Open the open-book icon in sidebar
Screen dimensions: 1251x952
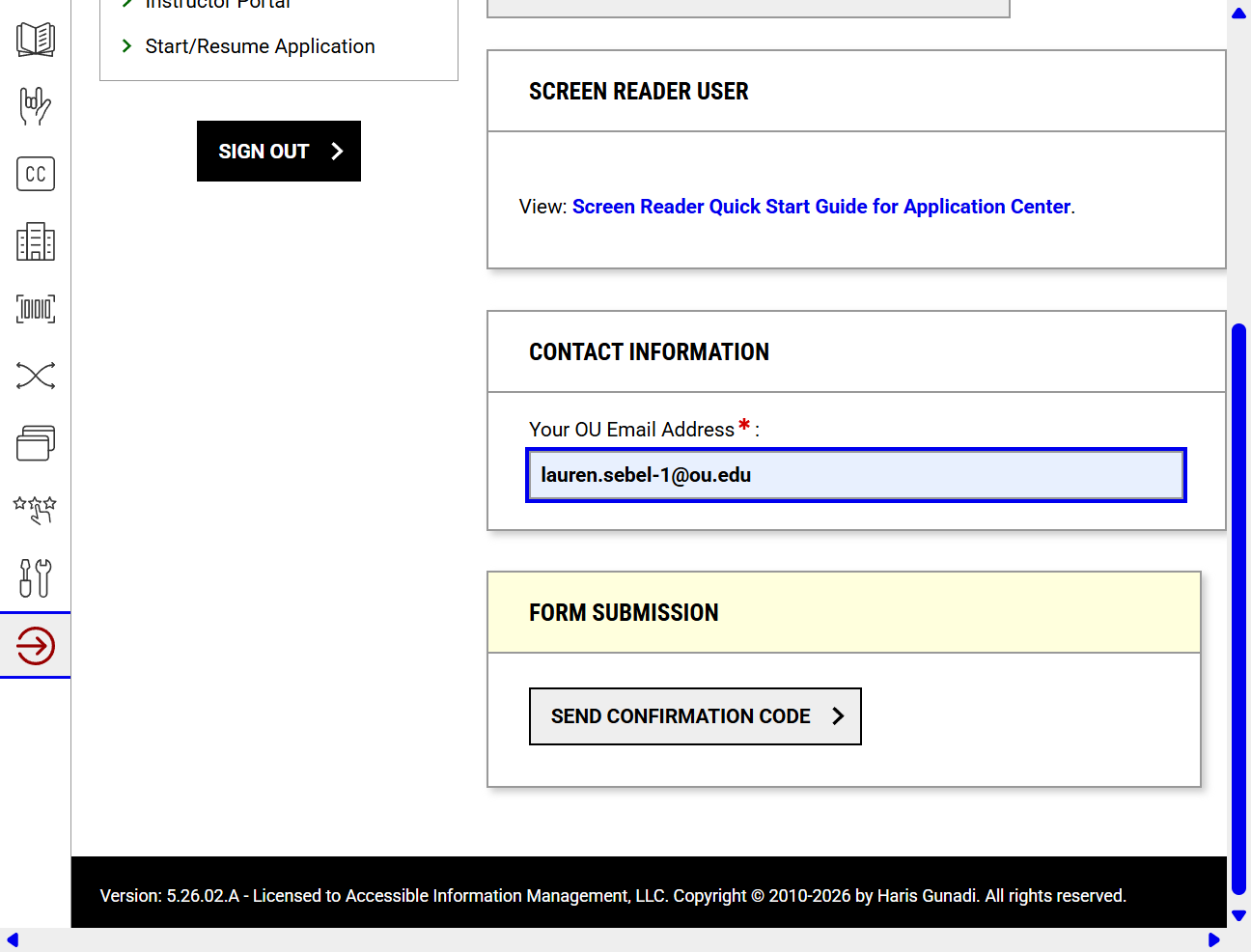[36, 40]
